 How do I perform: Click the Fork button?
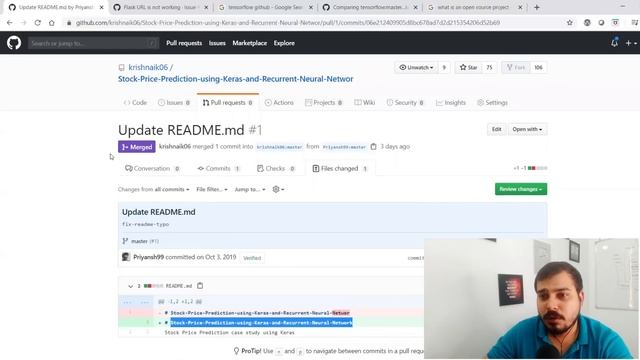tap(516, 67)
